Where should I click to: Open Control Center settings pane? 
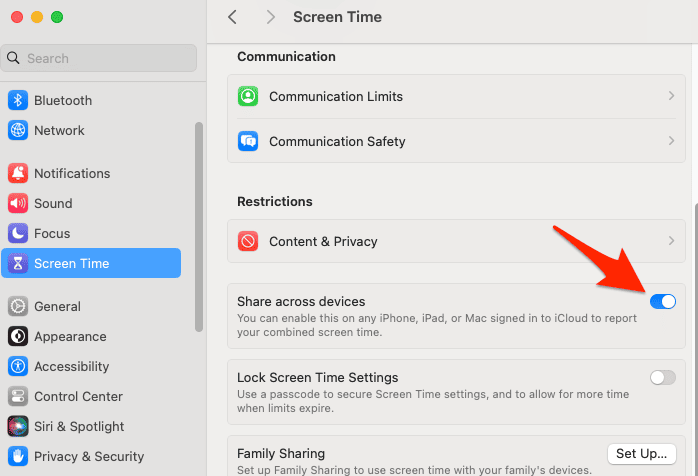pos(78,396)
